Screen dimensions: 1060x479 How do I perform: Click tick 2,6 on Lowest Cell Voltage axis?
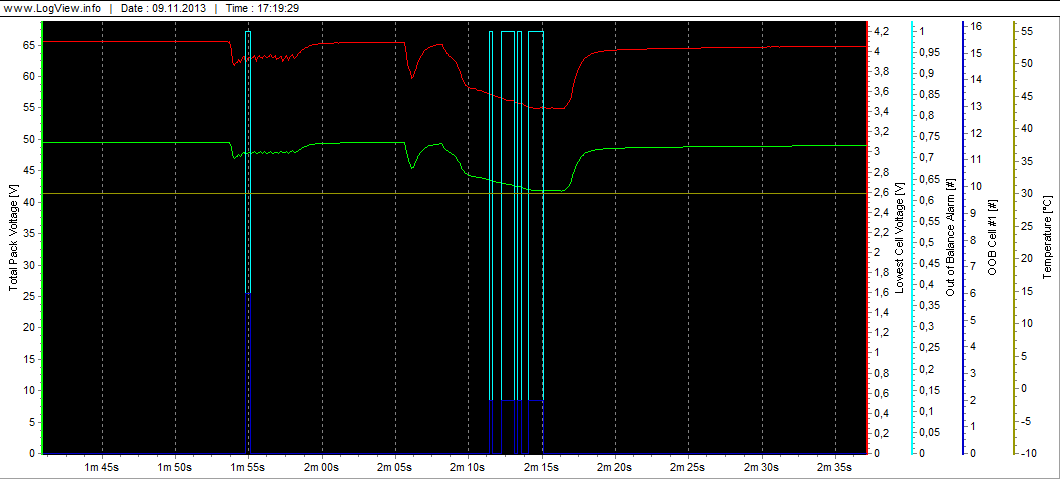[880, 192]
